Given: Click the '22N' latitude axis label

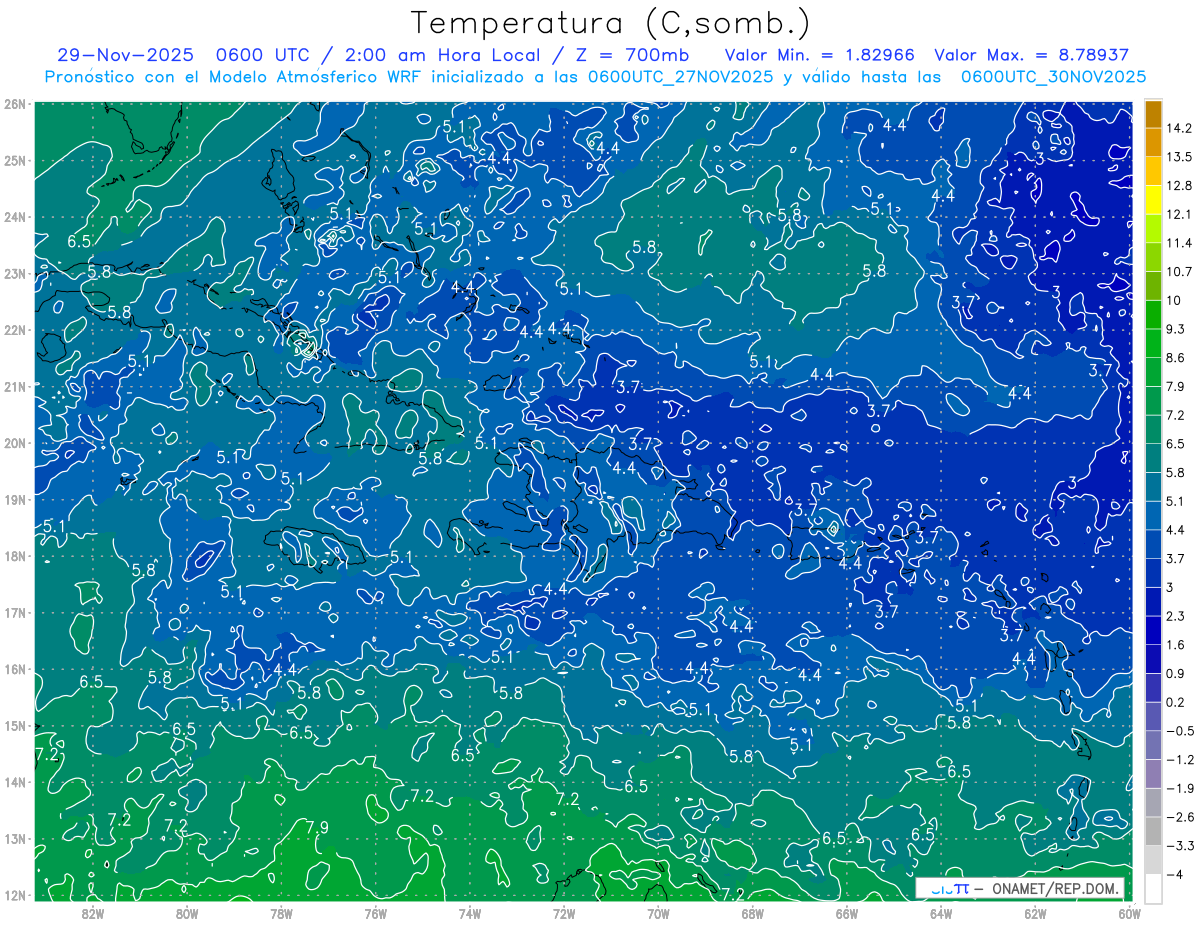Looking at the screenshot, I should click(15, 330).
